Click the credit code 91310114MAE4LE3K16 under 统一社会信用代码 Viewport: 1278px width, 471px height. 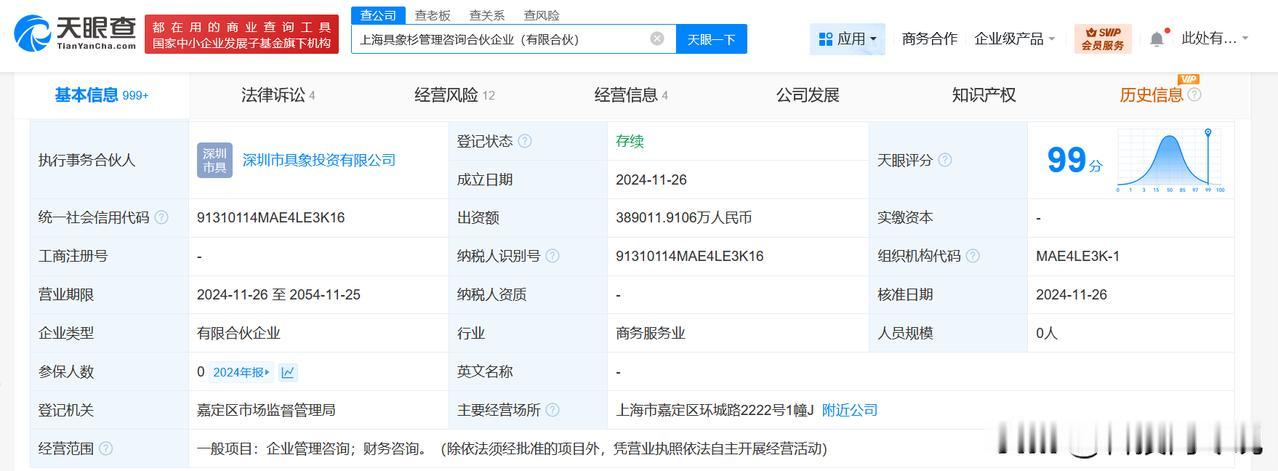271,217
